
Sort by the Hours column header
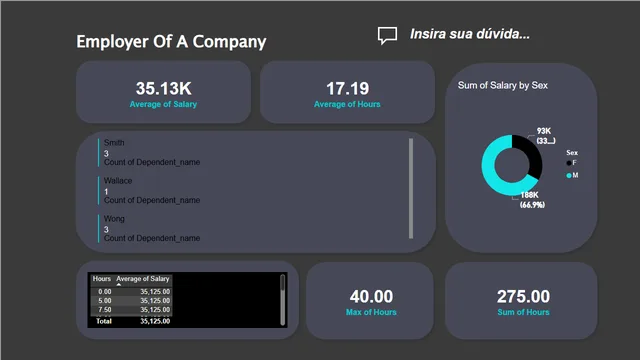102,279
